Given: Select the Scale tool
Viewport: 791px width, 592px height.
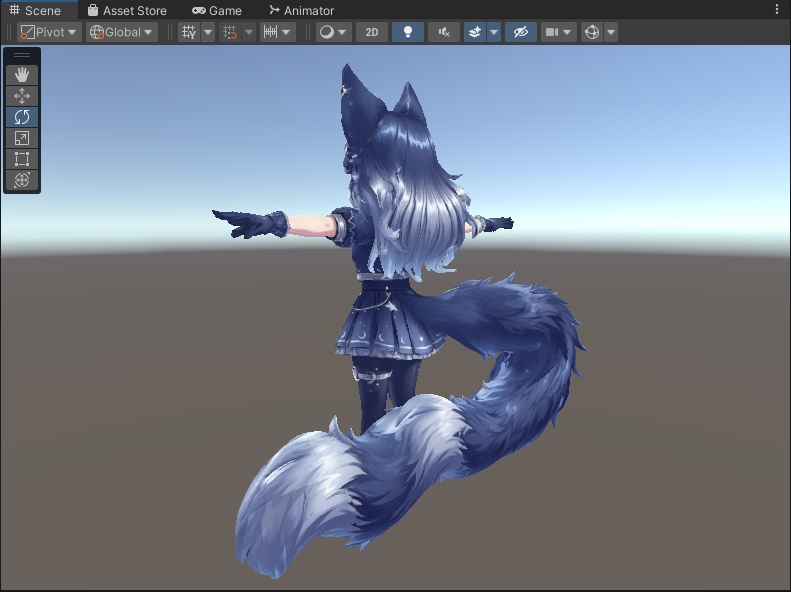Looking at the screenshot, I should [x=22, y=138].
